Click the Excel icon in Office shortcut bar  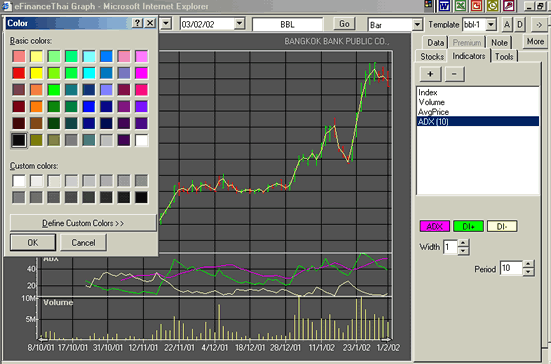click(460, 6)
